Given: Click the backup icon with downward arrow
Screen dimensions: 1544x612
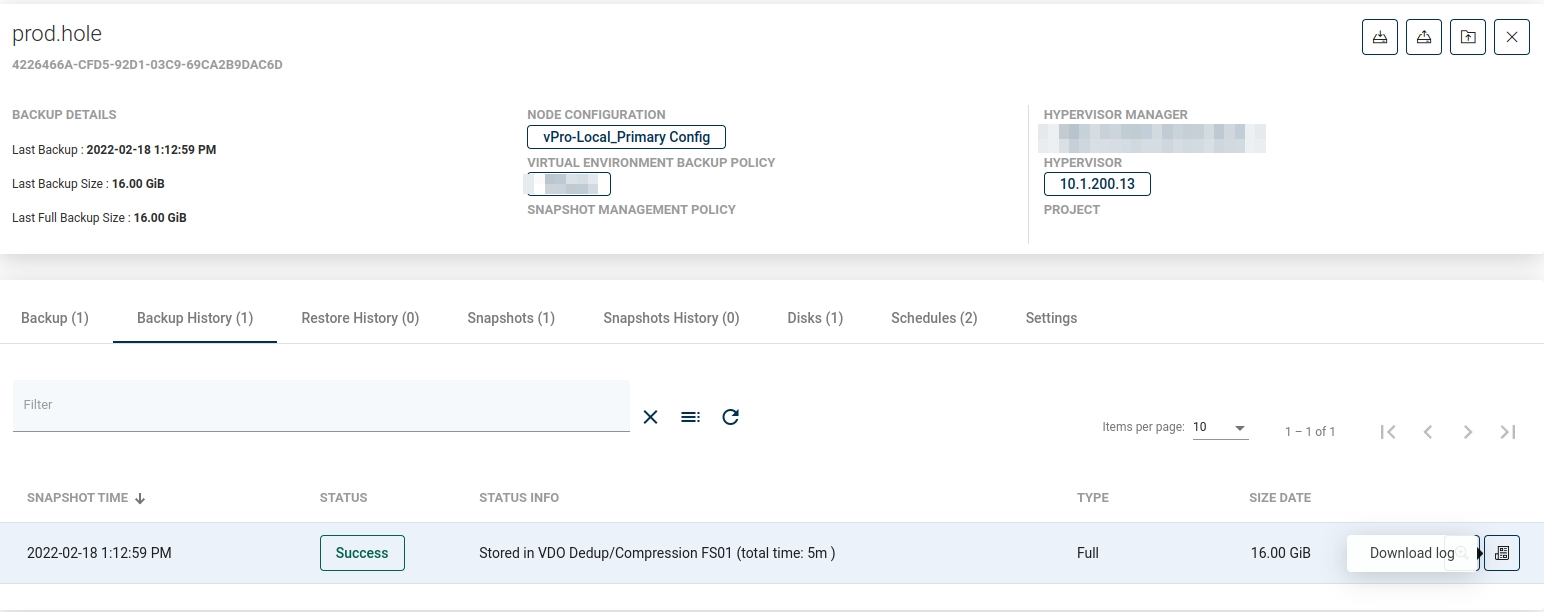Looking at the screenshot, I should pos(1379,37).
